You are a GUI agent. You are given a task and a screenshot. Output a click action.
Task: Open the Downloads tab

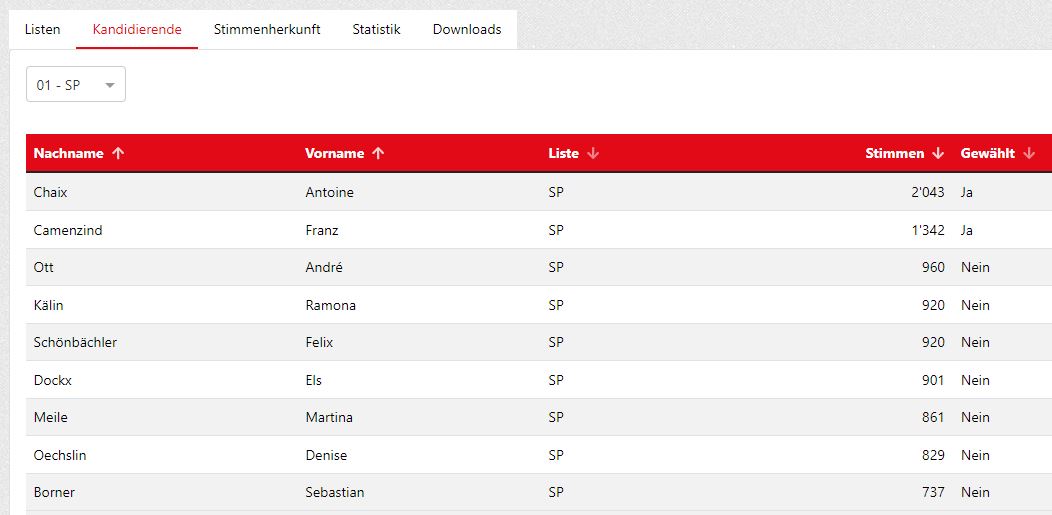(x=467, y=30)
